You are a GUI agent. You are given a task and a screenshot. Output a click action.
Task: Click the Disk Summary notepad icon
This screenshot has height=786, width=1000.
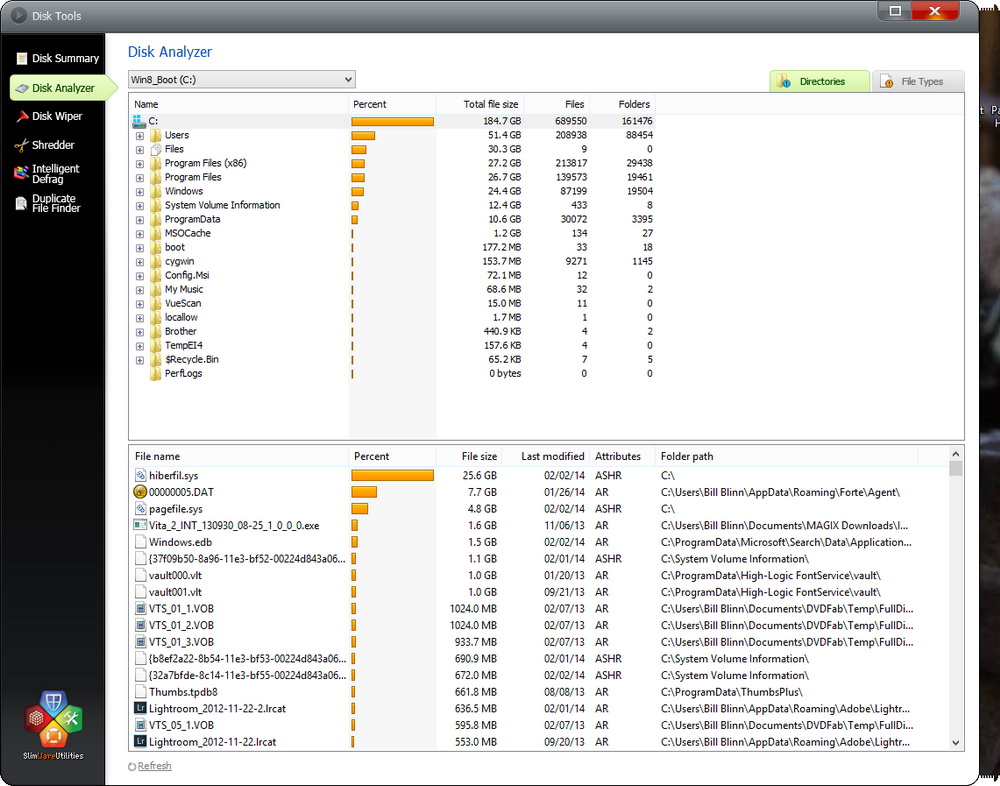[x=22, y=58]
